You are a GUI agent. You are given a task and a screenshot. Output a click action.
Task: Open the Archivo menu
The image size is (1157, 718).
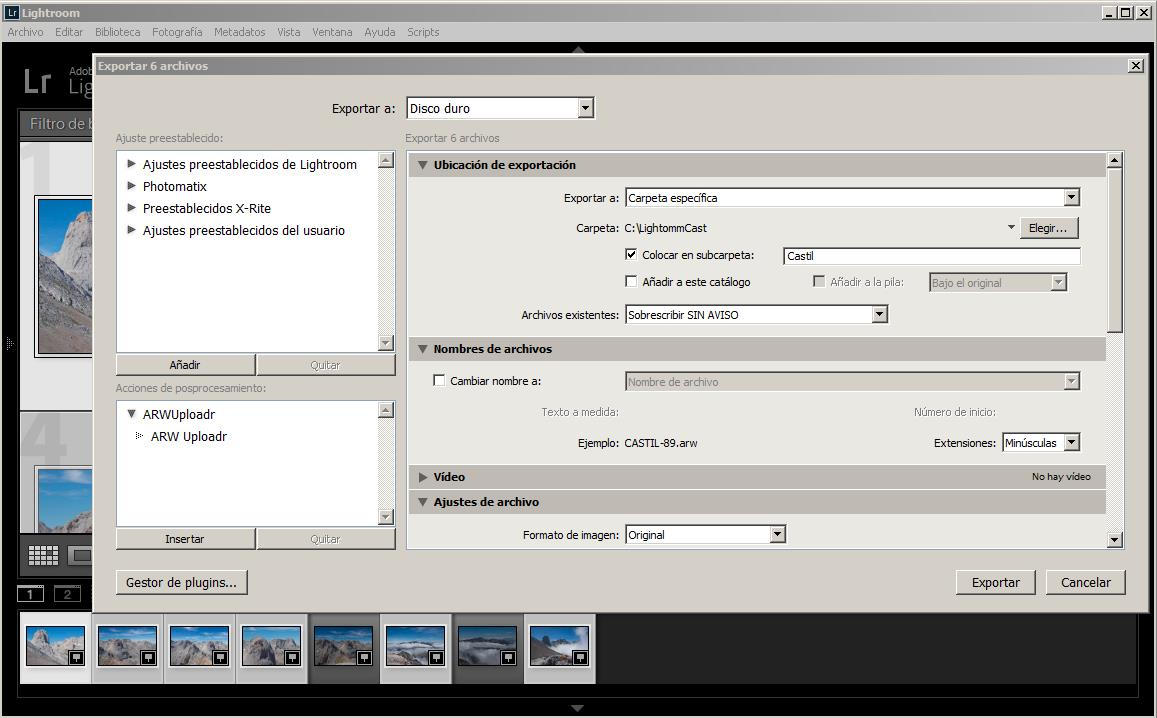[x=25, y=32]
